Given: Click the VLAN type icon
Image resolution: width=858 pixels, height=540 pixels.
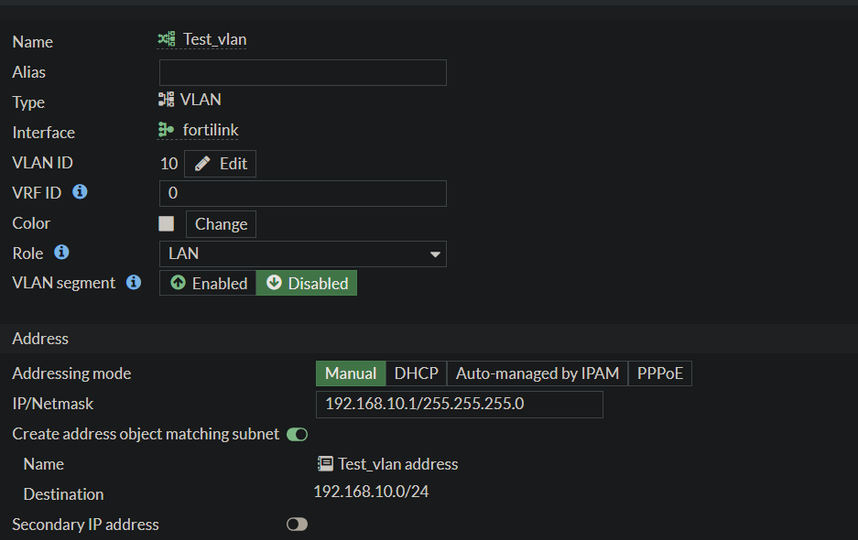Looking at the screenshot, I should (166, 100).
